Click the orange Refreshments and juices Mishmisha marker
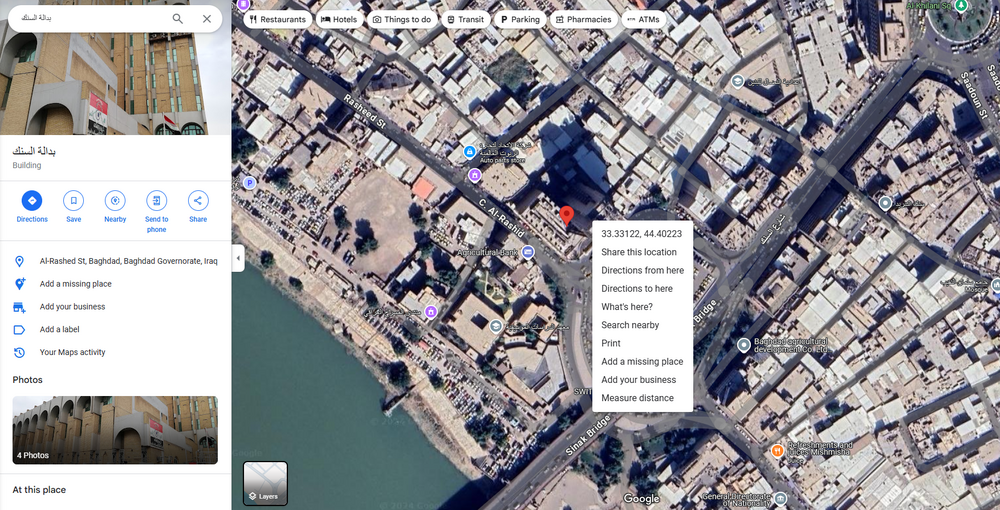Viewport: 1000px width, 510px height. pos(777,451)
